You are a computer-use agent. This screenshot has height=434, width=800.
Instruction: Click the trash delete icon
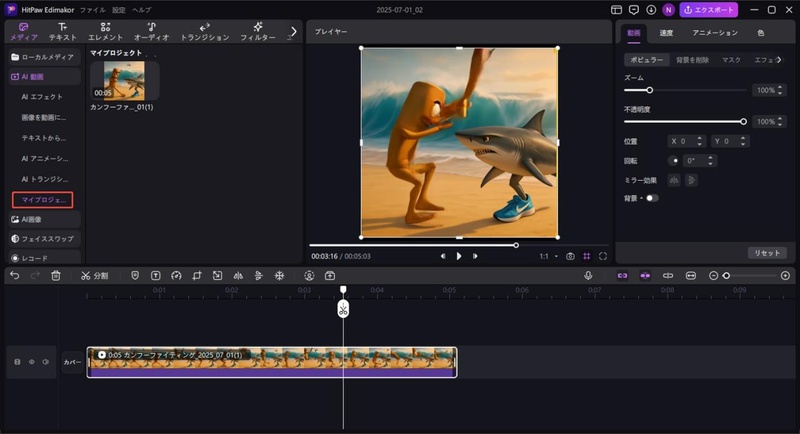click(x=56, y=275)
